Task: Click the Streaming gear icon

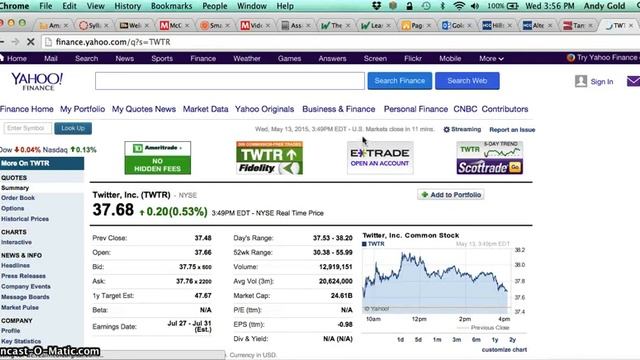Action: pyautogui.click(x=447, y=129)
